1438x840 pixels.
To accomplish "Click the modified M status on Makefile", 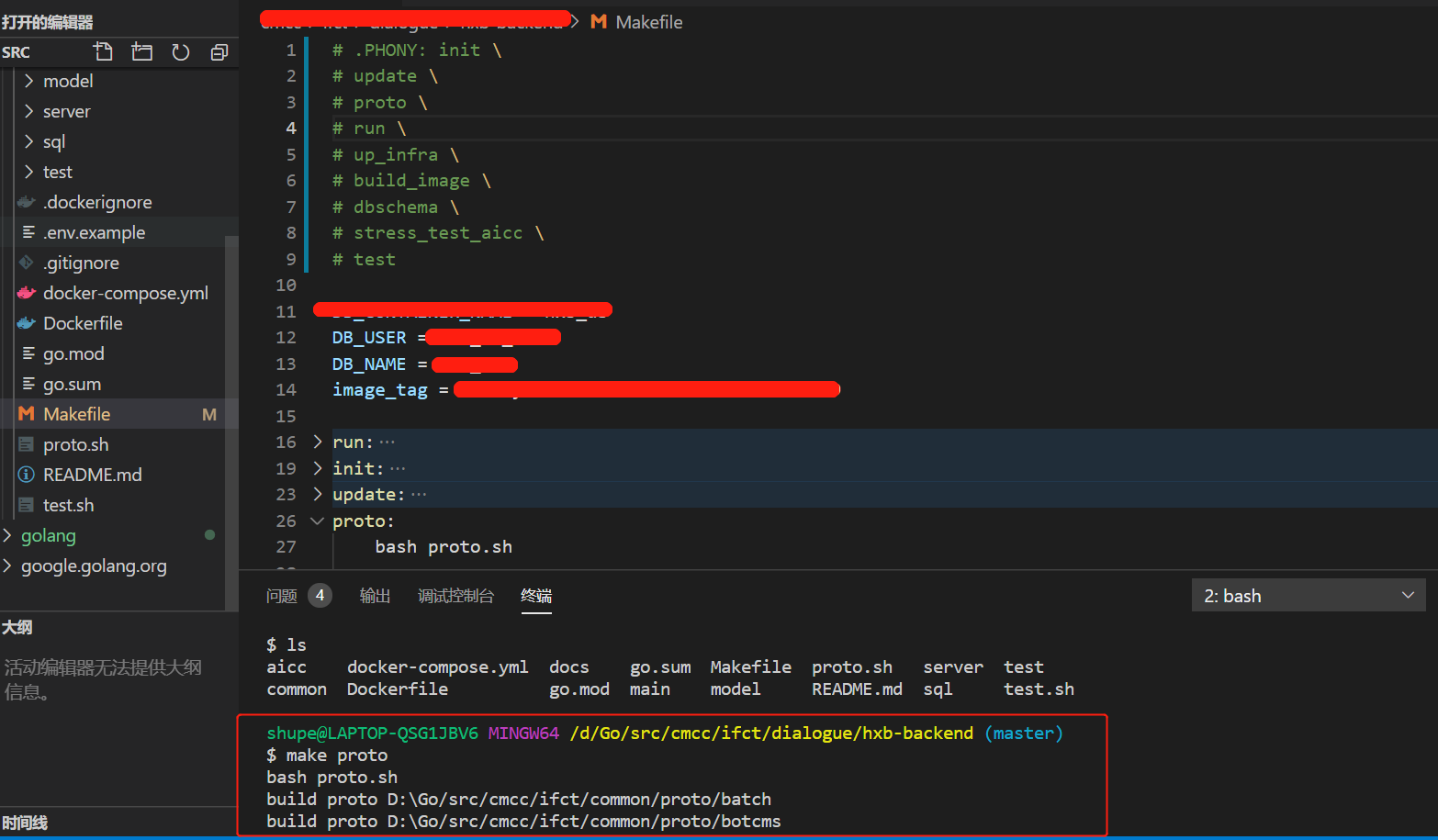I will pyautogui.click(x=209, y=415).
